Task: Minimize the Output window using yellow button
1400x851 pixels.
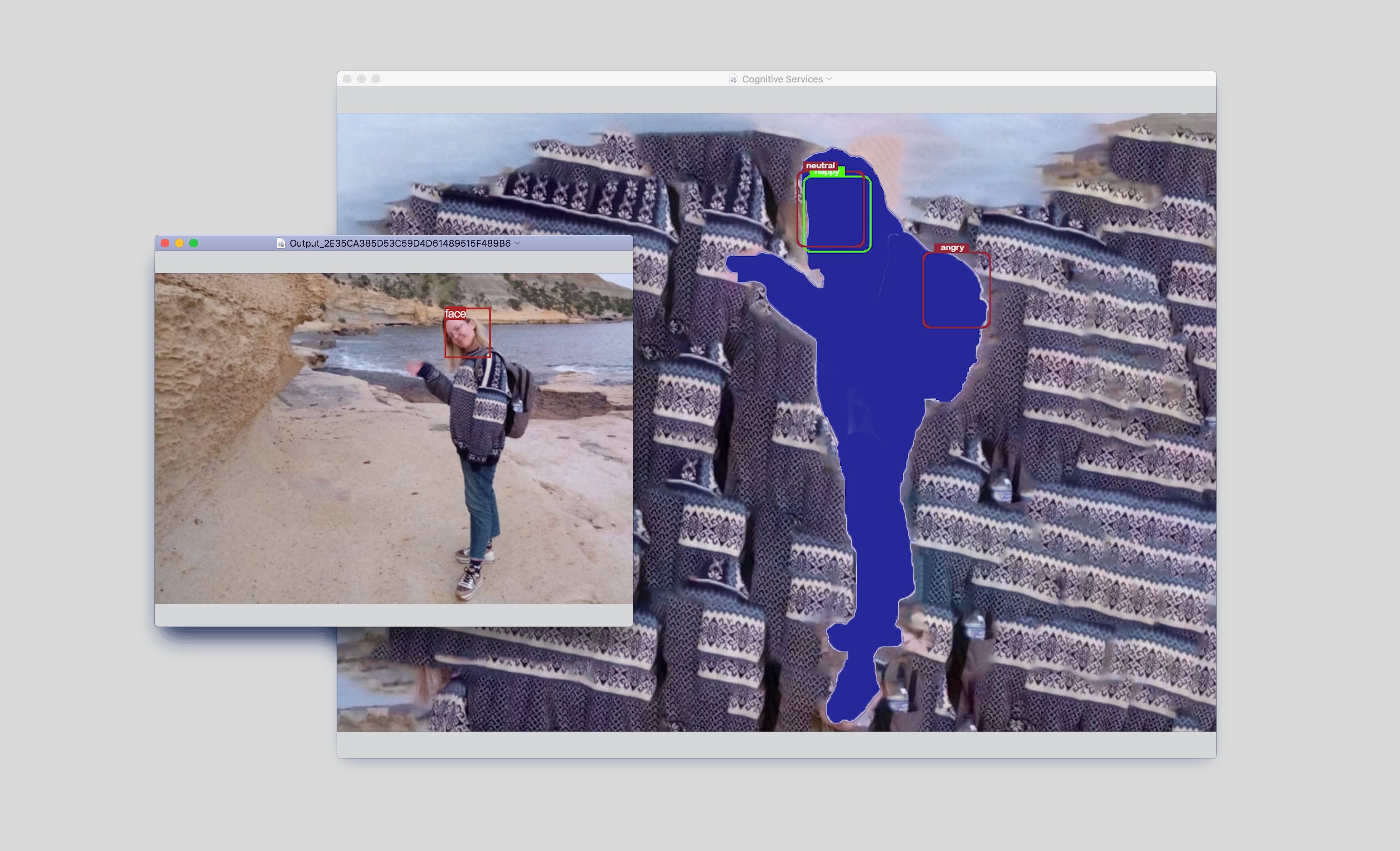Action: coord(179,243)
